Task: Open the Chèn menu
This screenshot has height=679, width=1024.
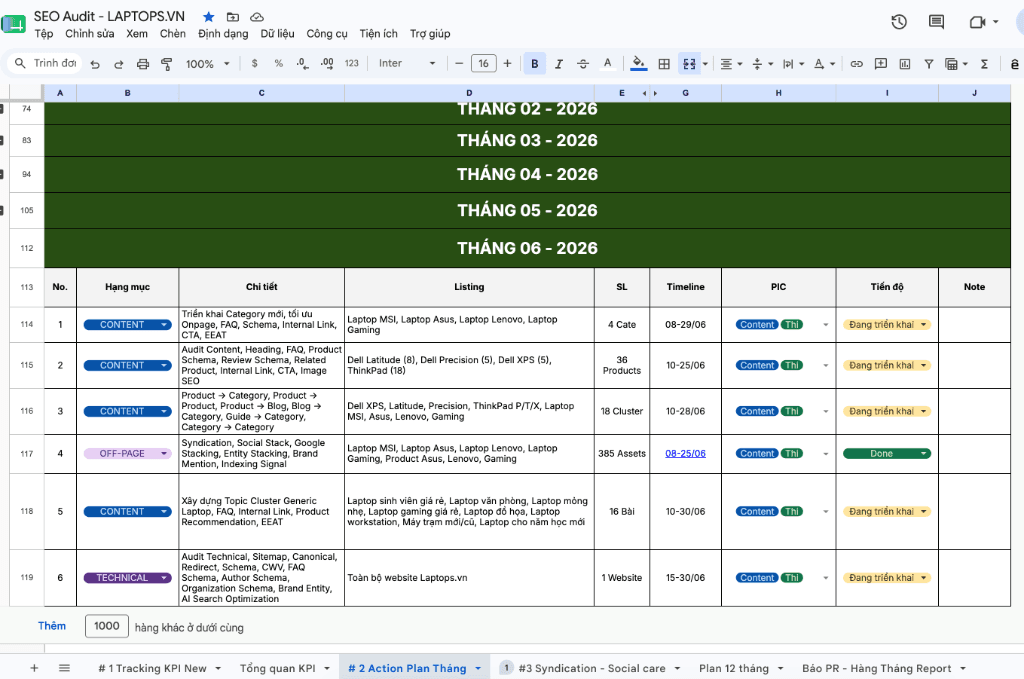Action: click(x=172, y=34)
